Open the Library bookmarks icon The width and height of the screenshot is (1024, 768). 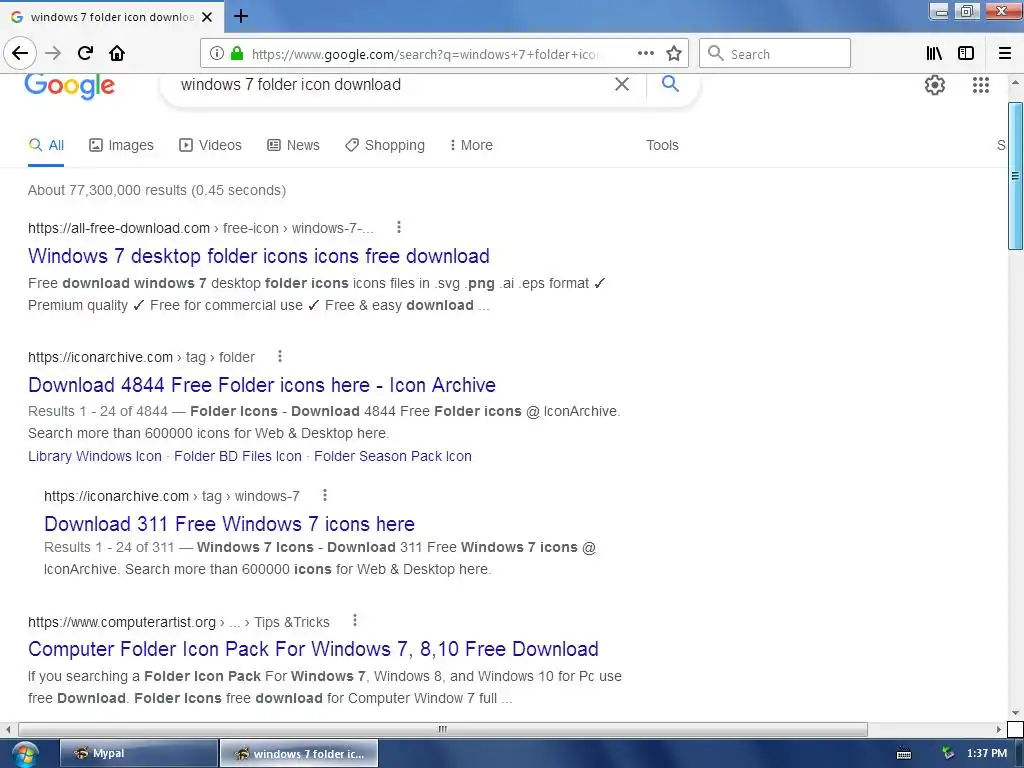pyautogui.click(x=934, y=54)
